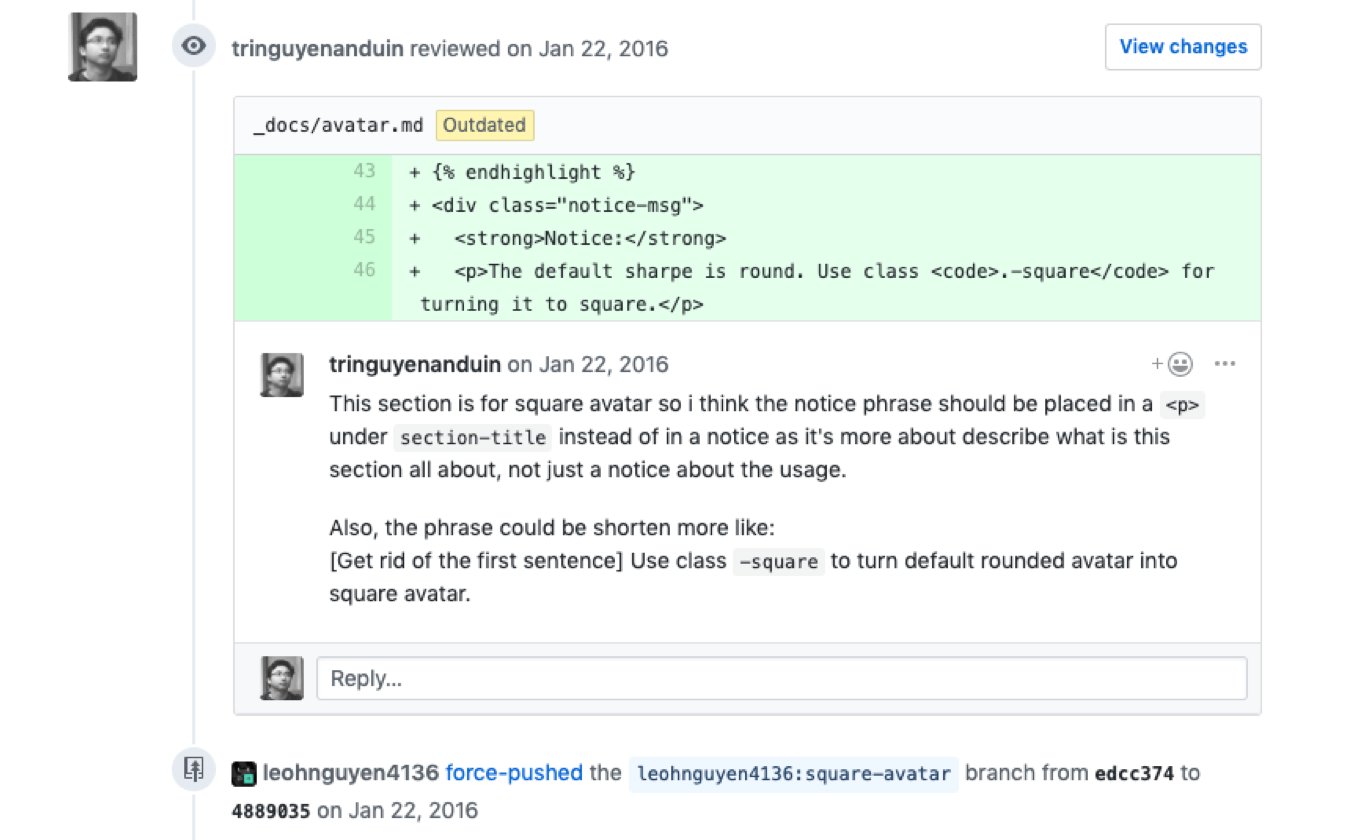Open tringuyenanduin profile in review header
Image resolution: width=1360 pixels, height=840 pixels.
point(318,49)
